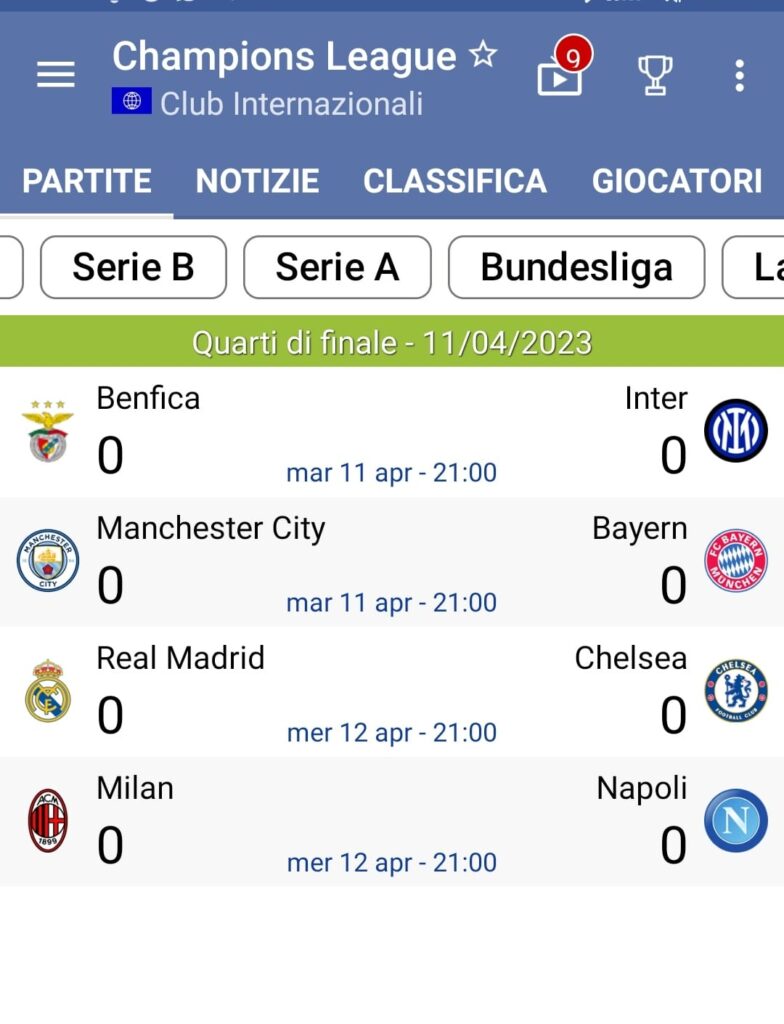This screenshot has width=784, height=1024.
Task: Open the three-dot overflow menu
Action: [x=739, y=75]
